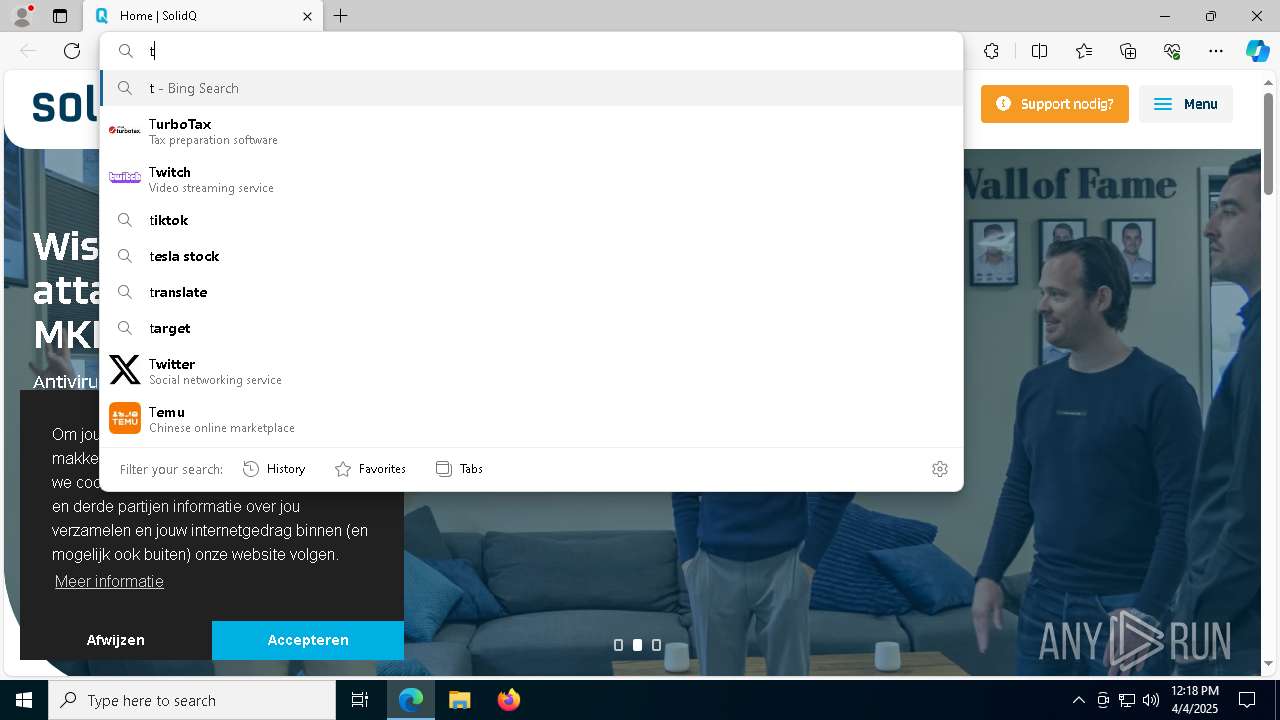Select the tiktok search suggestion

pos(531,220)
